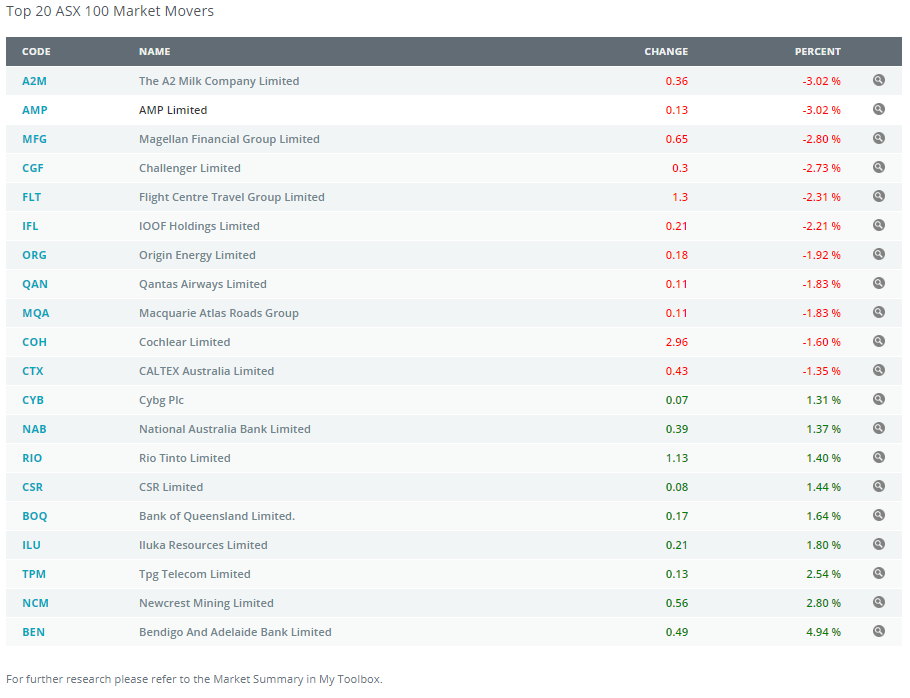Sort the table by CODE column
The image size is (910, 698).
click(34, 51)
